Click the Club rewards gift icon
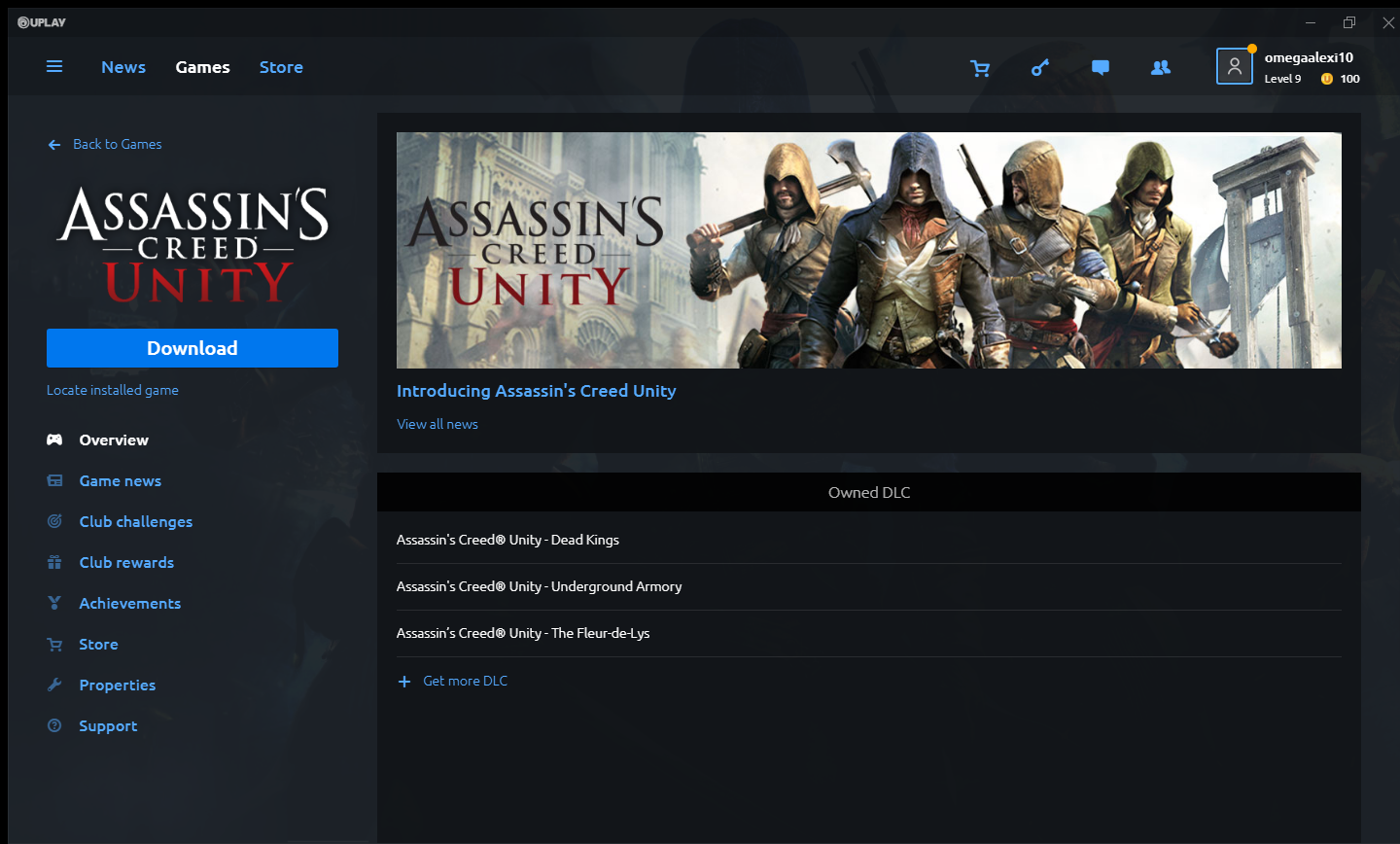Image resolution: width=1400 pixels, height=844 pixels. 54,563
